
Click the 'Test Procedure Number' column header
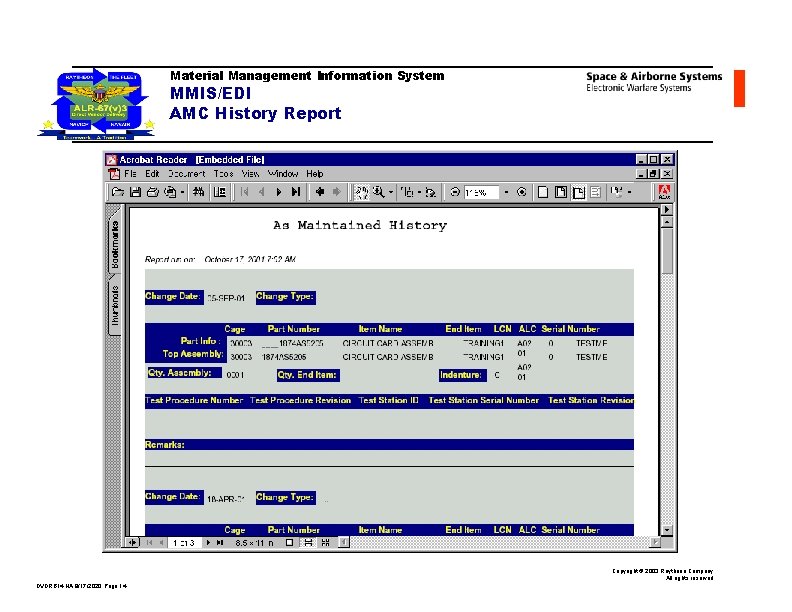point(194,400)
